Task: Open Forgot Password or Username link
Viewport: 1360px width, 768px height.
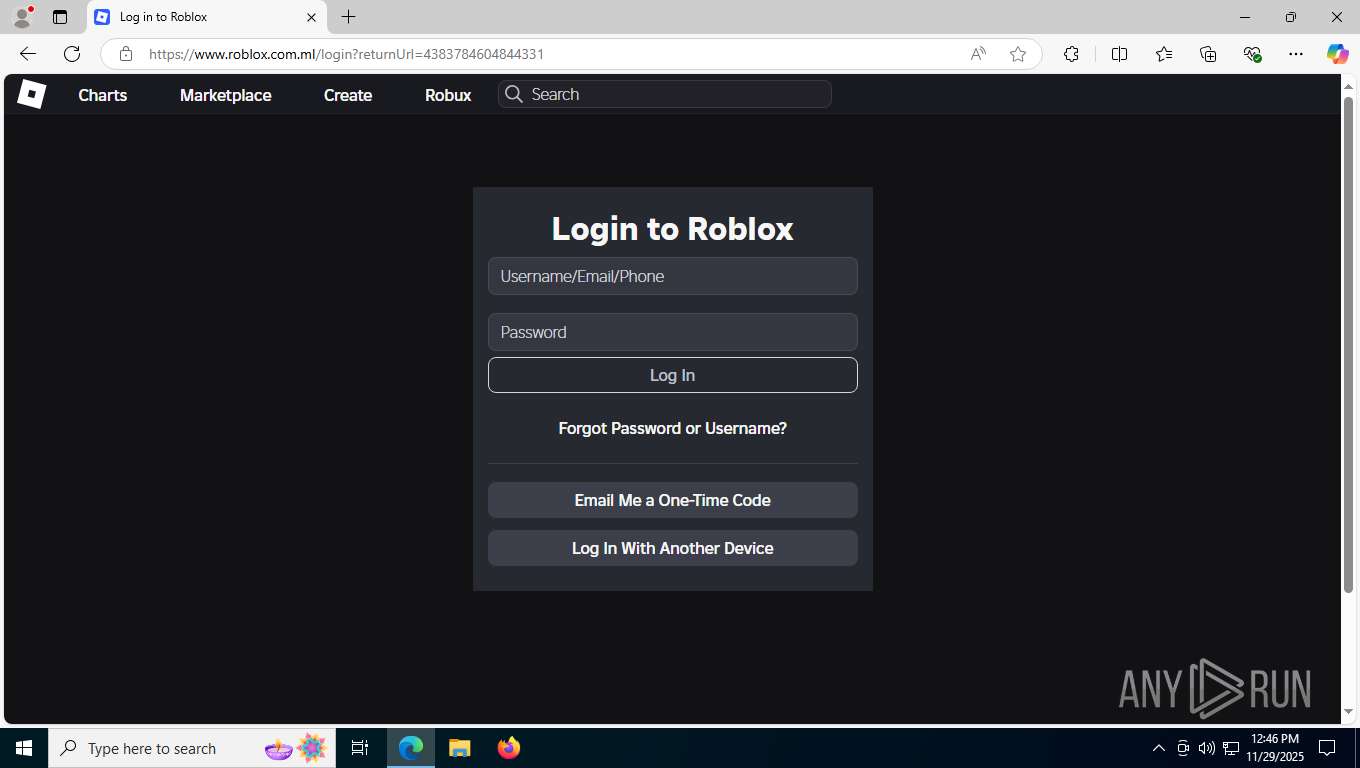Action: pos(673,428)
